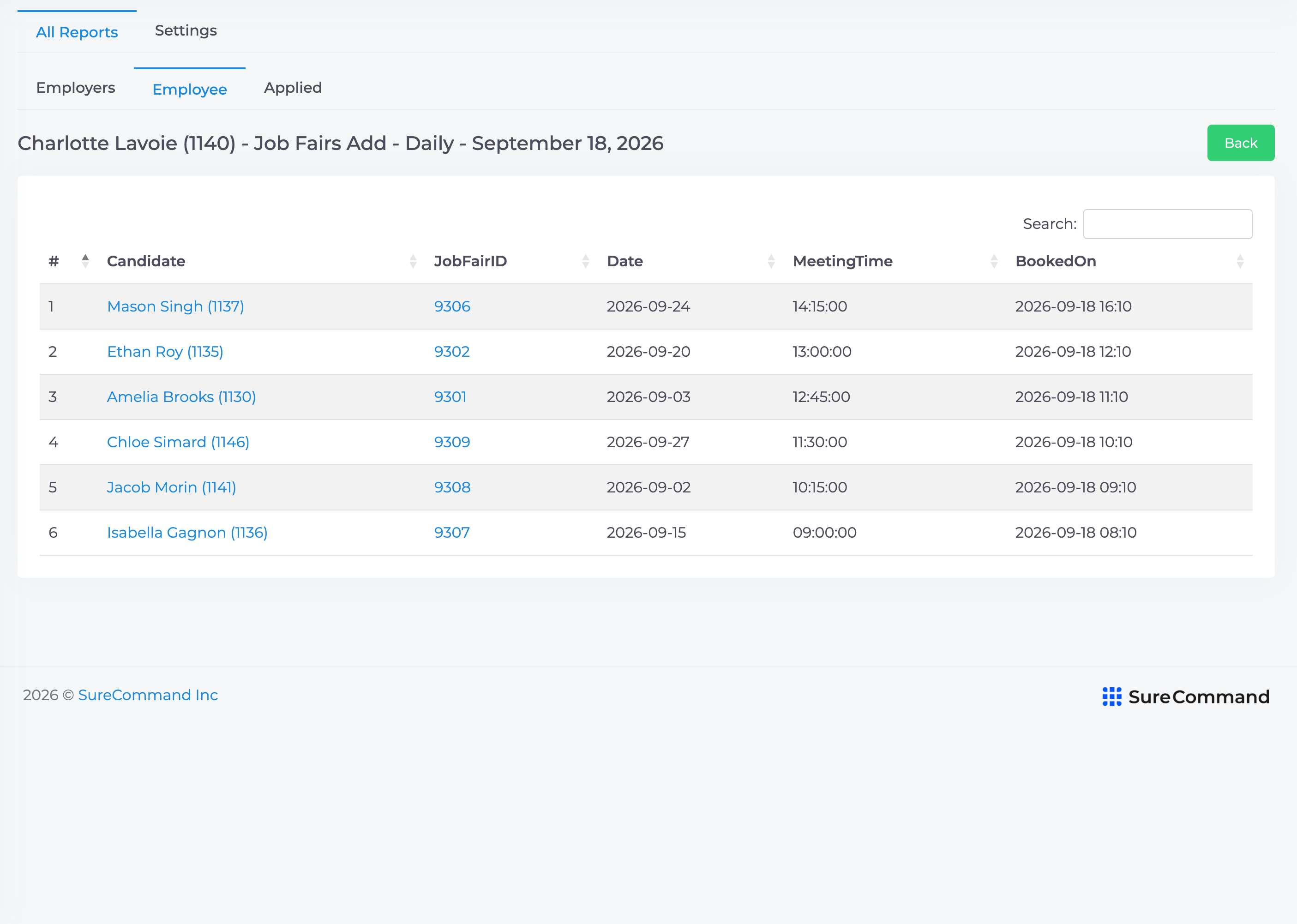Open candidate Mason Singh (1137)

point(176,306)
